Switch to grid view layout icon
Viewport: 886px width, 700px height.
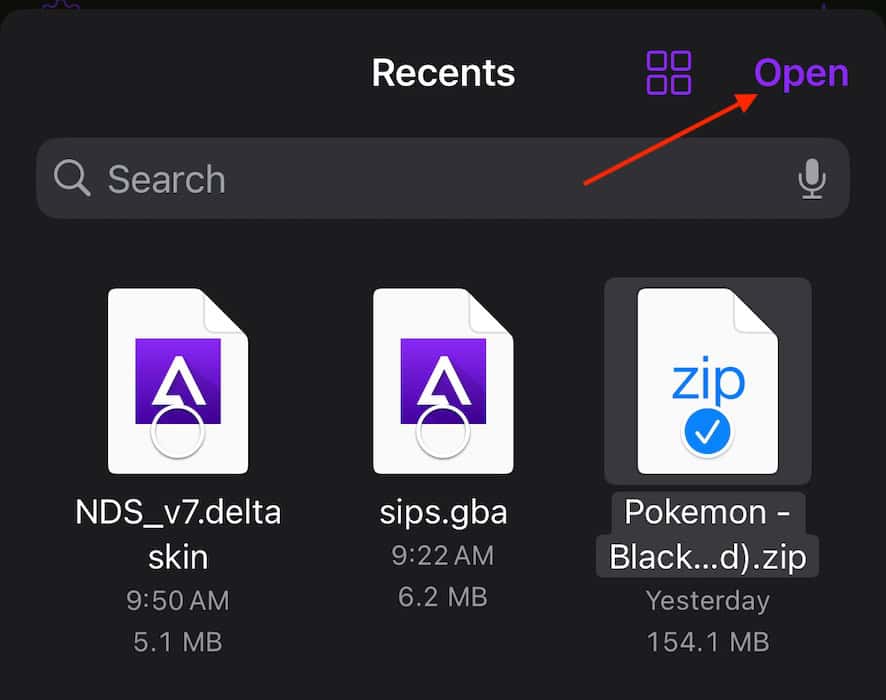[669, 73]
